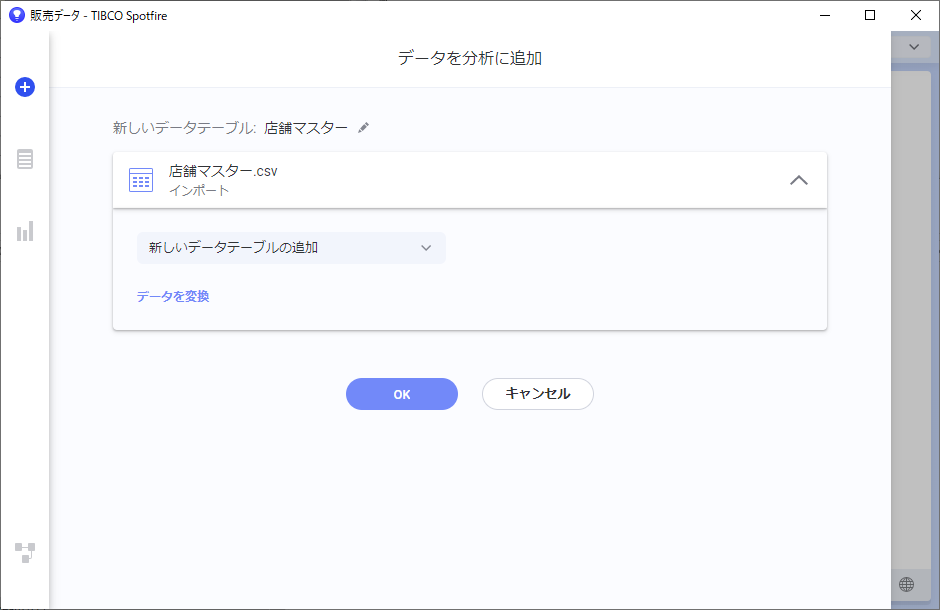
Task: Click the table icon beside 店舗マスター.csv
Action: click(141, 180)
